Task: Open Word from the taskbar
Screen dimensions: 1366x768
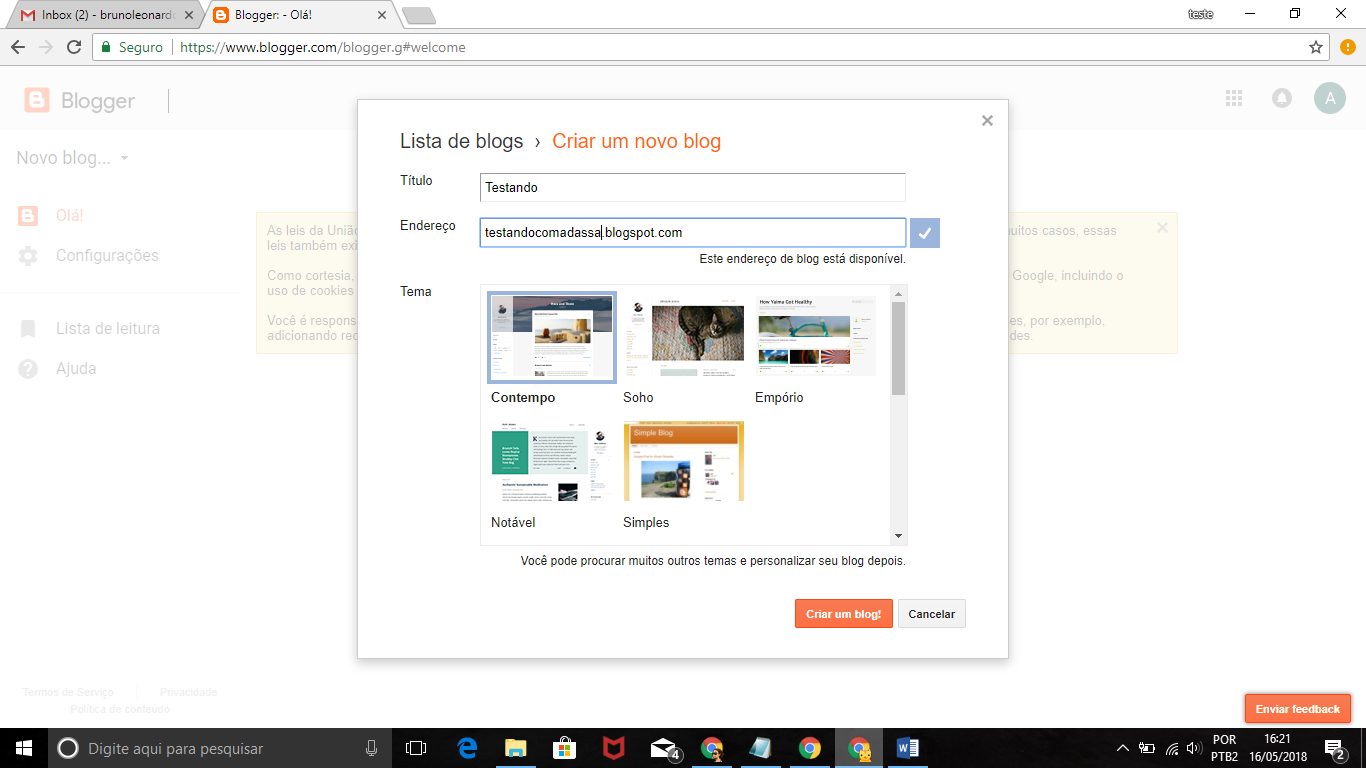Action: (x=908, y=748)
